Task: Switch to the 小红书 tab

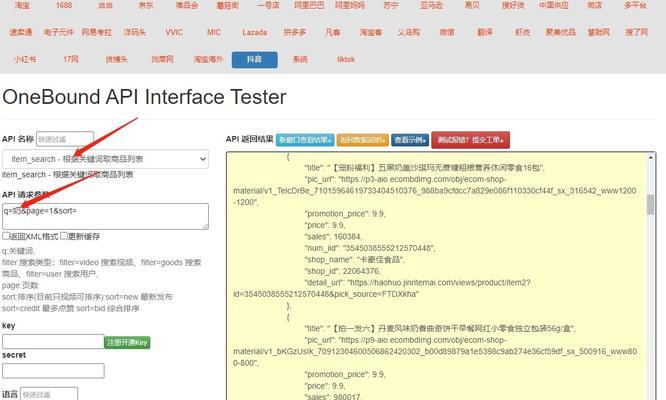Action: (25, 59)
